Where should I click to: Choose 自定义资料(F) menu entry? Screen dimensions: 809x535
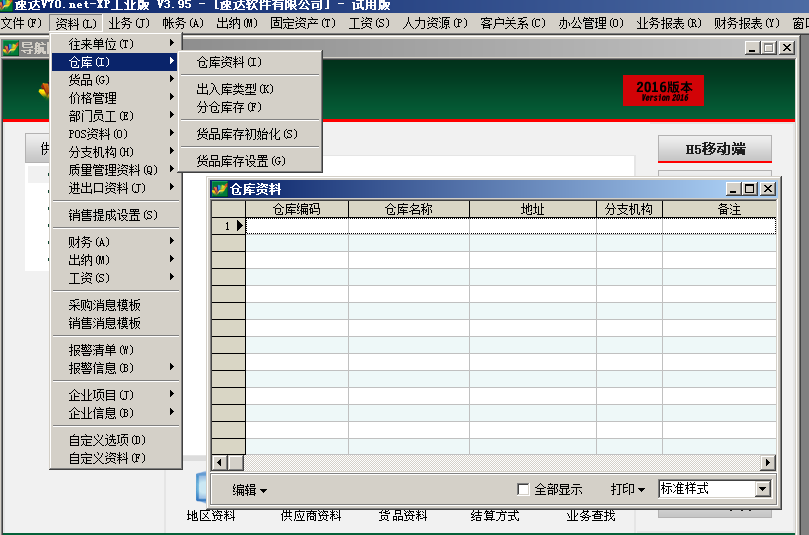[116, 458]
